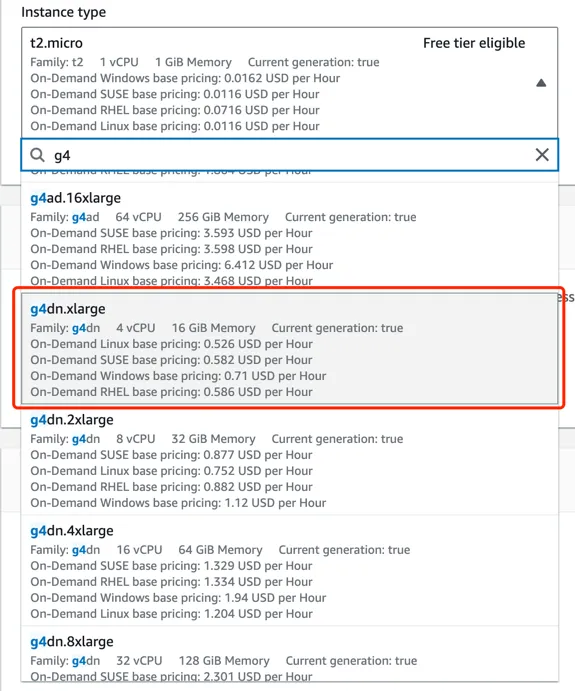Select the g4dn.xlarge instance type
The width and height of the screenshot is (575, 691).
pos(289,349)
